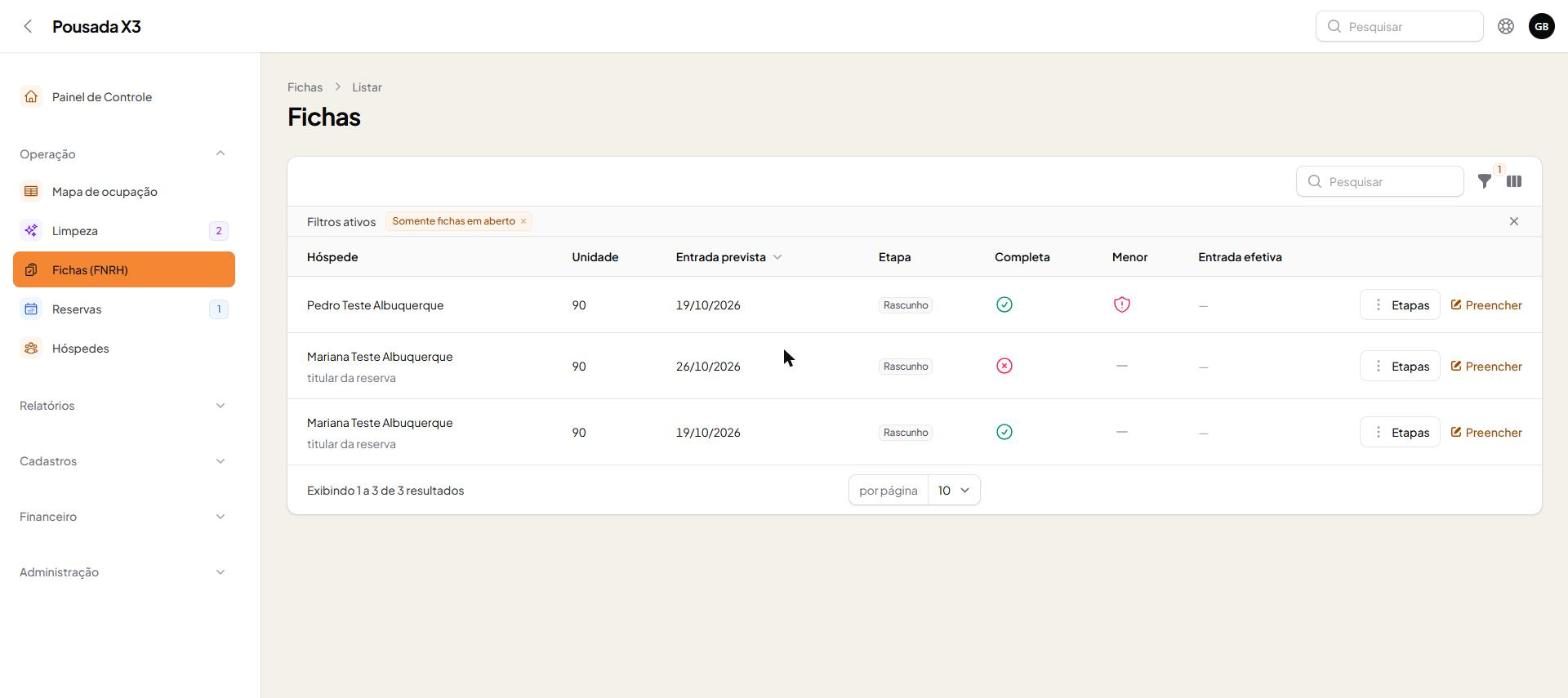Viewport: 1568px width, 698px height.
Task: Click minor warning shield for Pedro
Action: 1121,305
